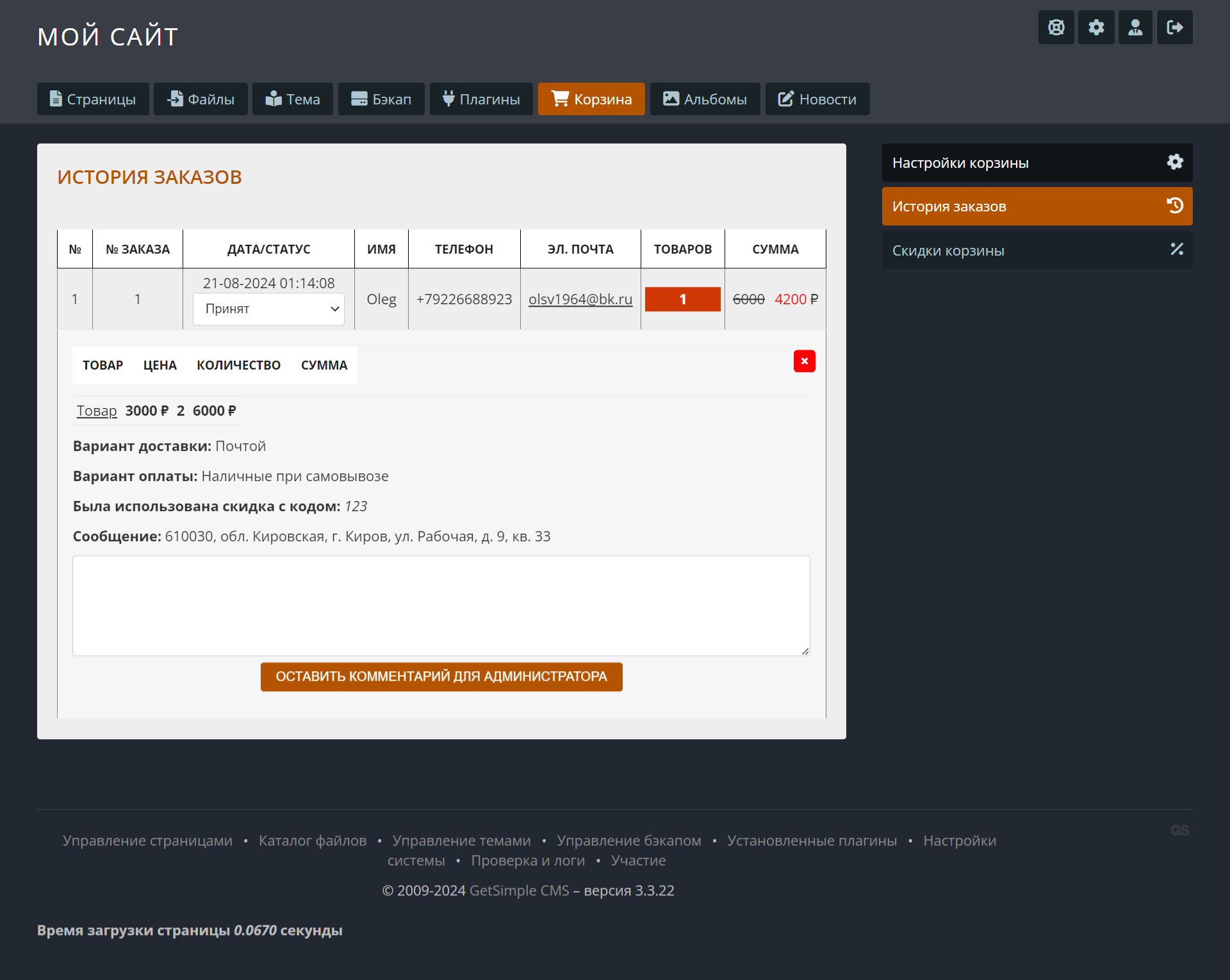Open the Файлы tab

[x=201, y=99]
